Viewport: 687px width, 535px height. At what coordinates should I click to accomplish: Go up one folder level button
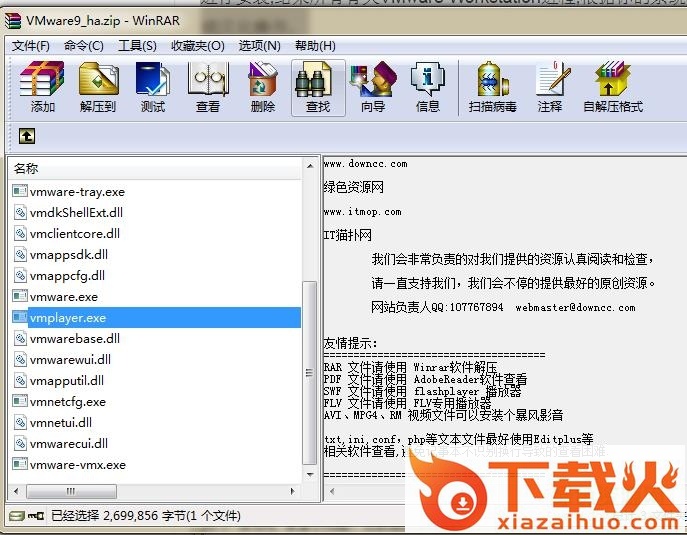[26, 136]
